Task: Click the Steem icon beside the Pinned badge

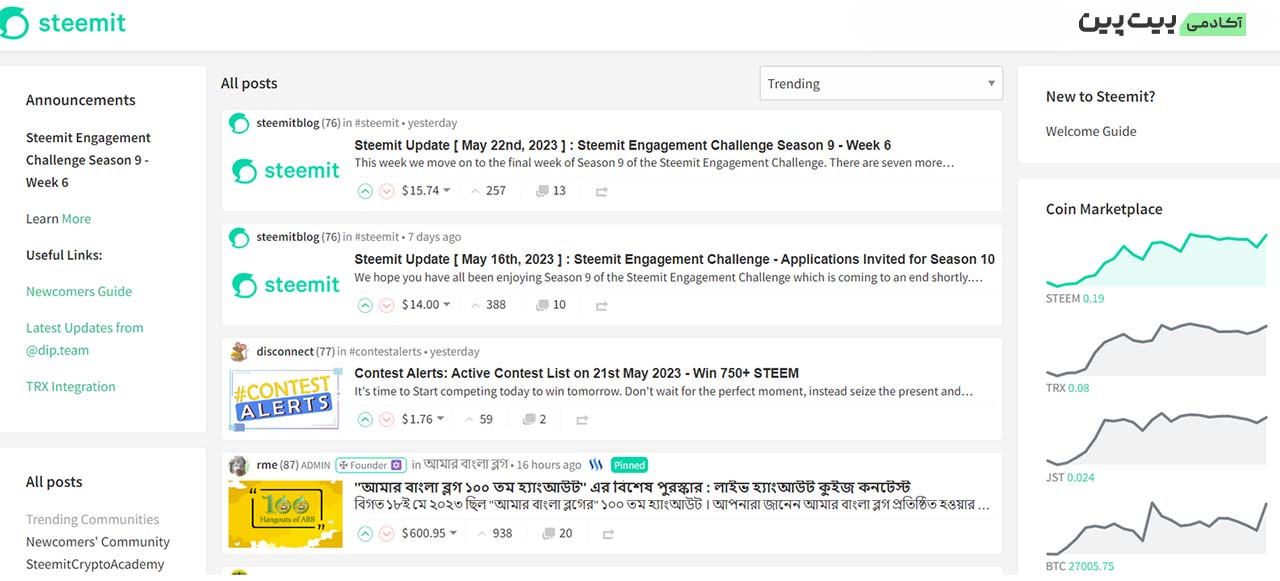Action: [x=596, y=465]
